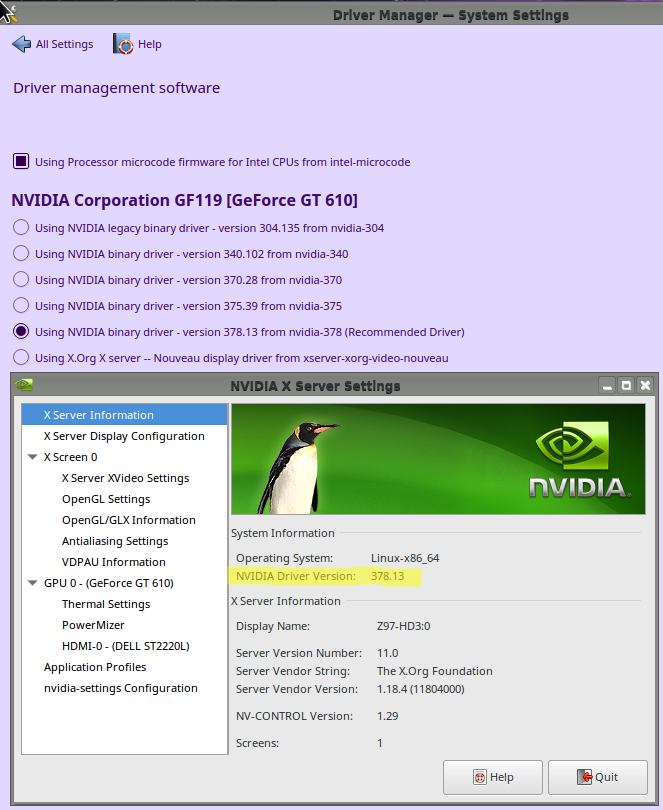Click the NVIDIA logo icon in titlebar
Screen dimensions: 663x810
pyautogui.click(x=25, y=385)
